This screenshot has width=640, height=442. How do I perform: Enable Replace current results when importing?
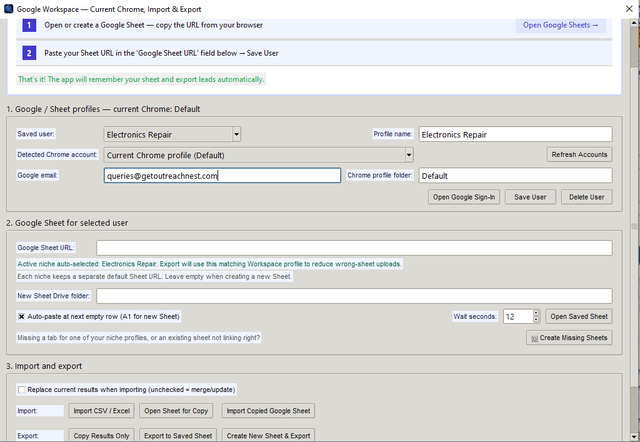coord(22,390)
